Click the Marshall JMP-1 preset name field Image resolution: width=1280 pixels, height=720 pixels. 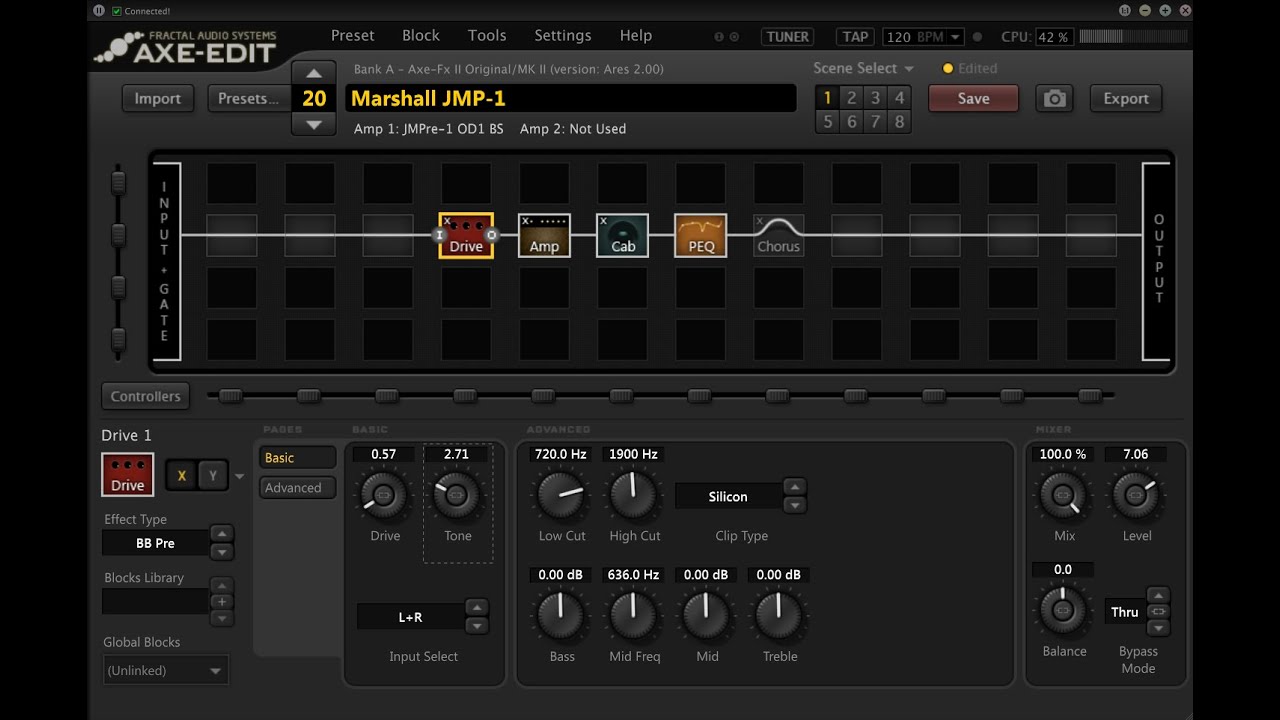click(571, 98)
